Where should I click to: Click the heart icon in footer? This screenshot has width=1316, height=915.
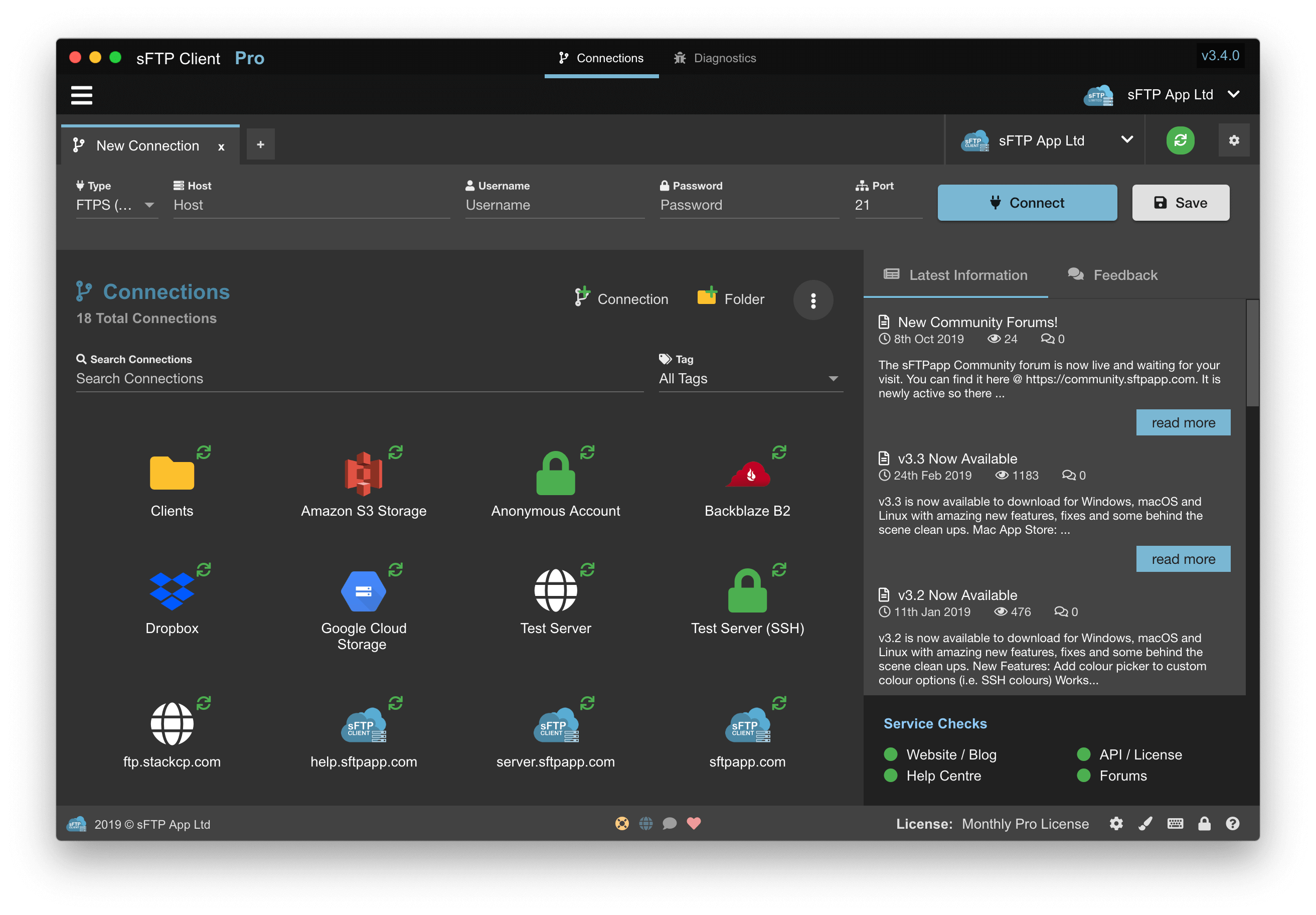click(x=694, y=824)
